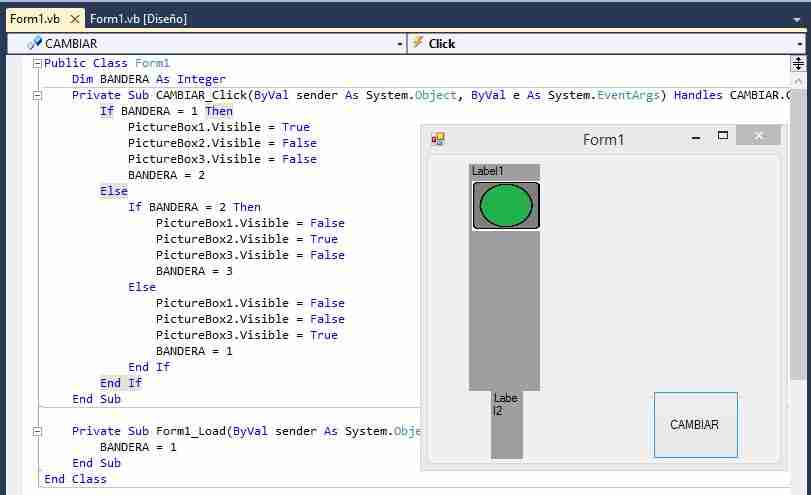The image size is (811, 495).
Task: Collapse the CAMBIAR_Click sub
Action: (x=37, y=95)
